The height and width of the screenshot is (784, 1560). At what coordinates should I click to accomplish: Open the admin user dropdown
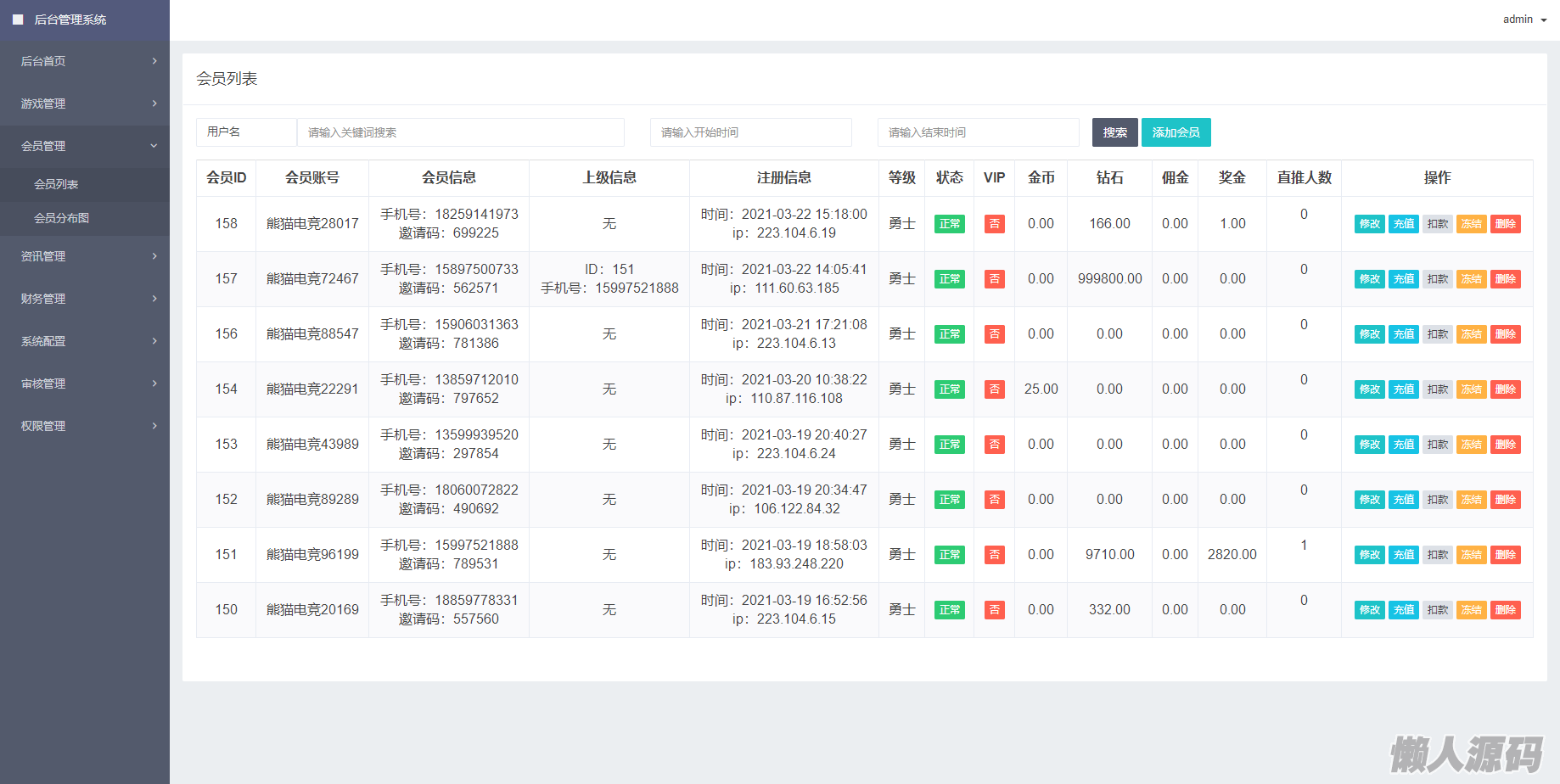click(x=1524, y=20)
